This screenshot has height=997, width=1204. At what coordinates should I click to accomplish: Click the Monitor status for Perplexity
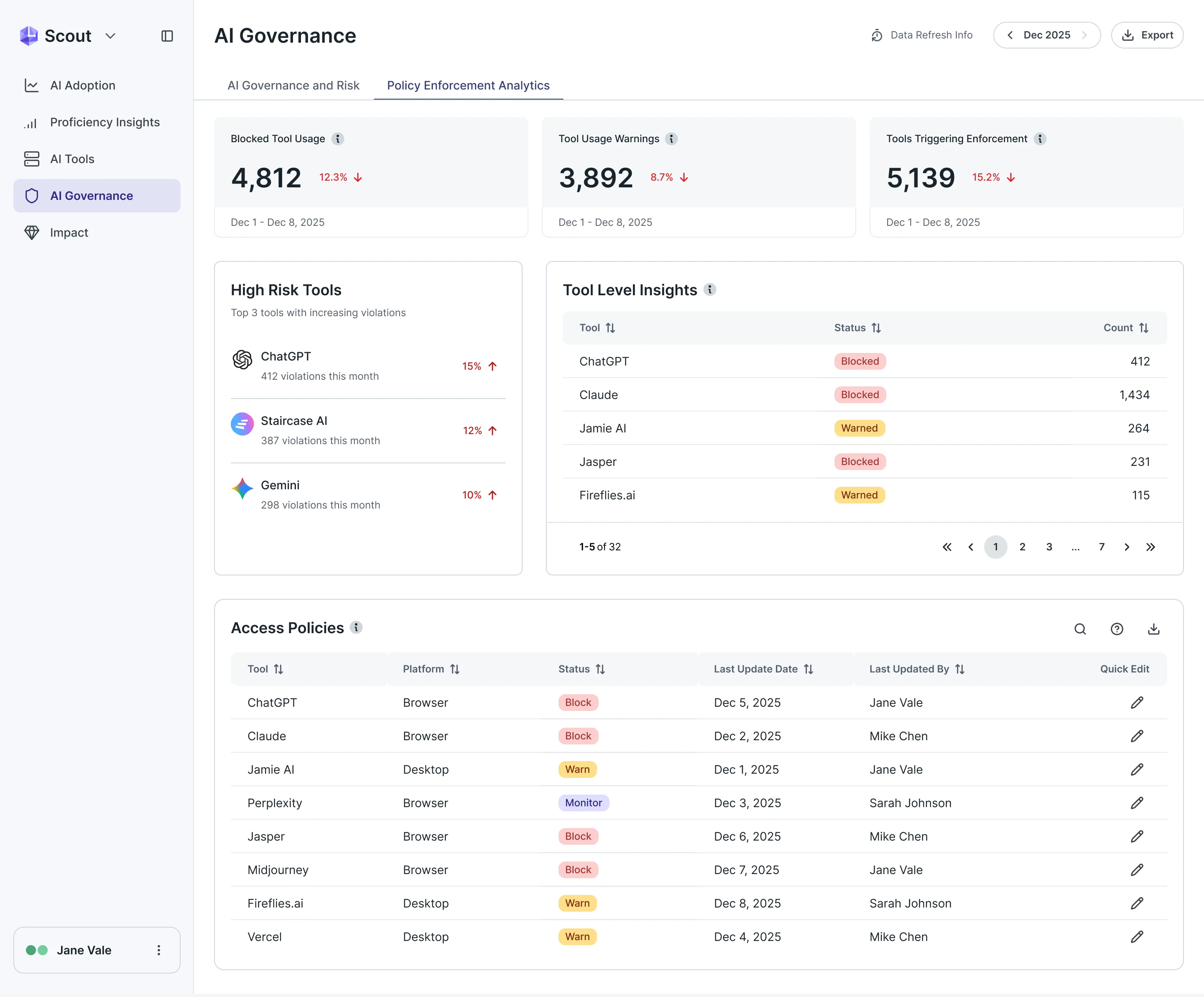pos(583,803)
